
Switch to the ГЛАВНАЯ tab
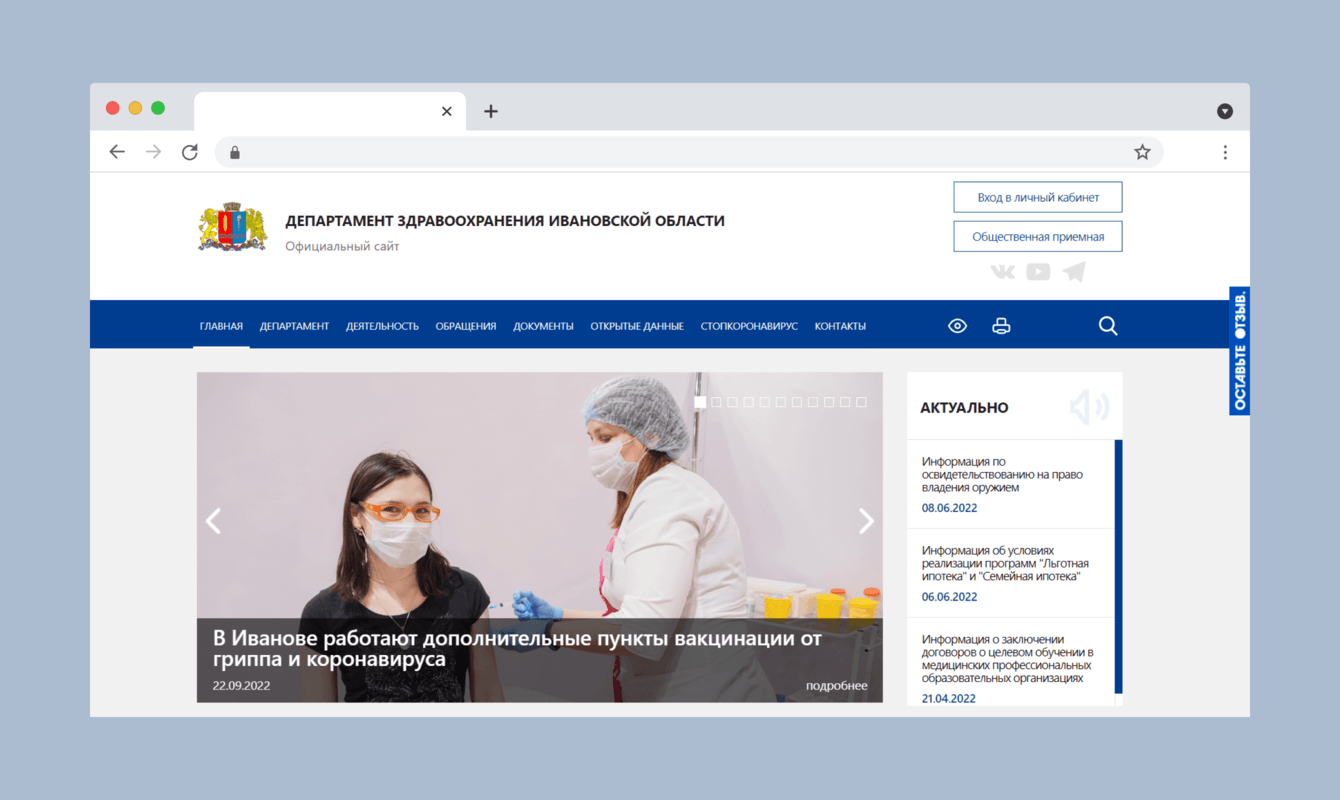tap(221, 325)
